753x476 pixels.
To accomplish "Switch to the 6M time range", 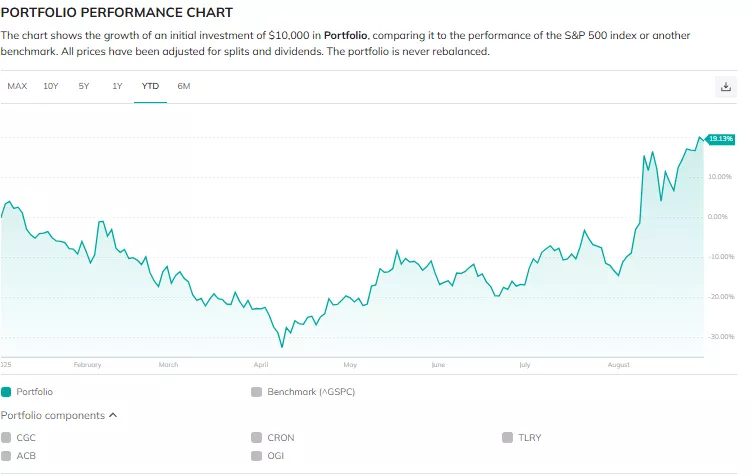I will [x=184, y=86].
